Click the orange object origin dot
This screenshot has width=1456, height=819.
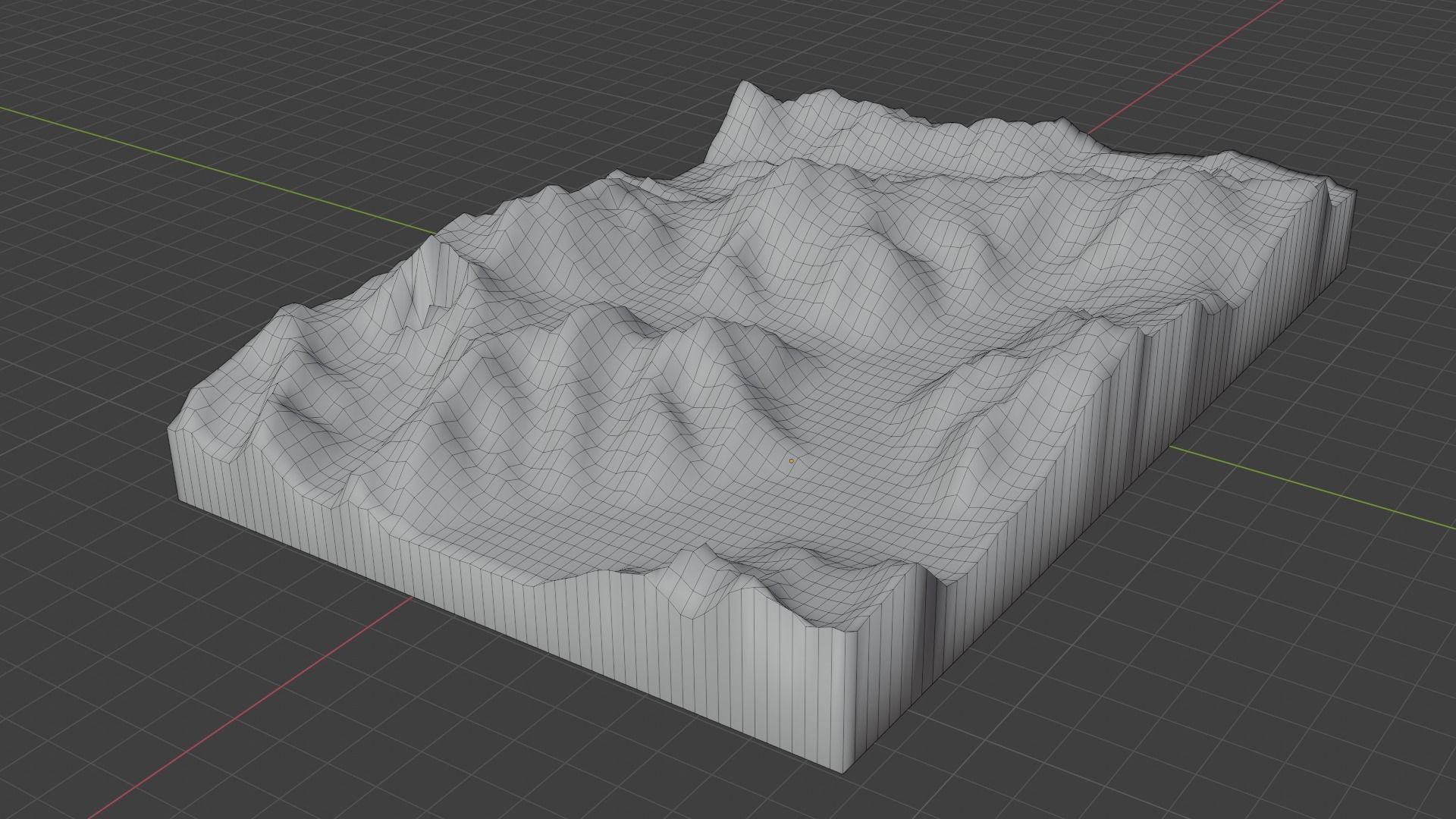click(x=792, y=461)
